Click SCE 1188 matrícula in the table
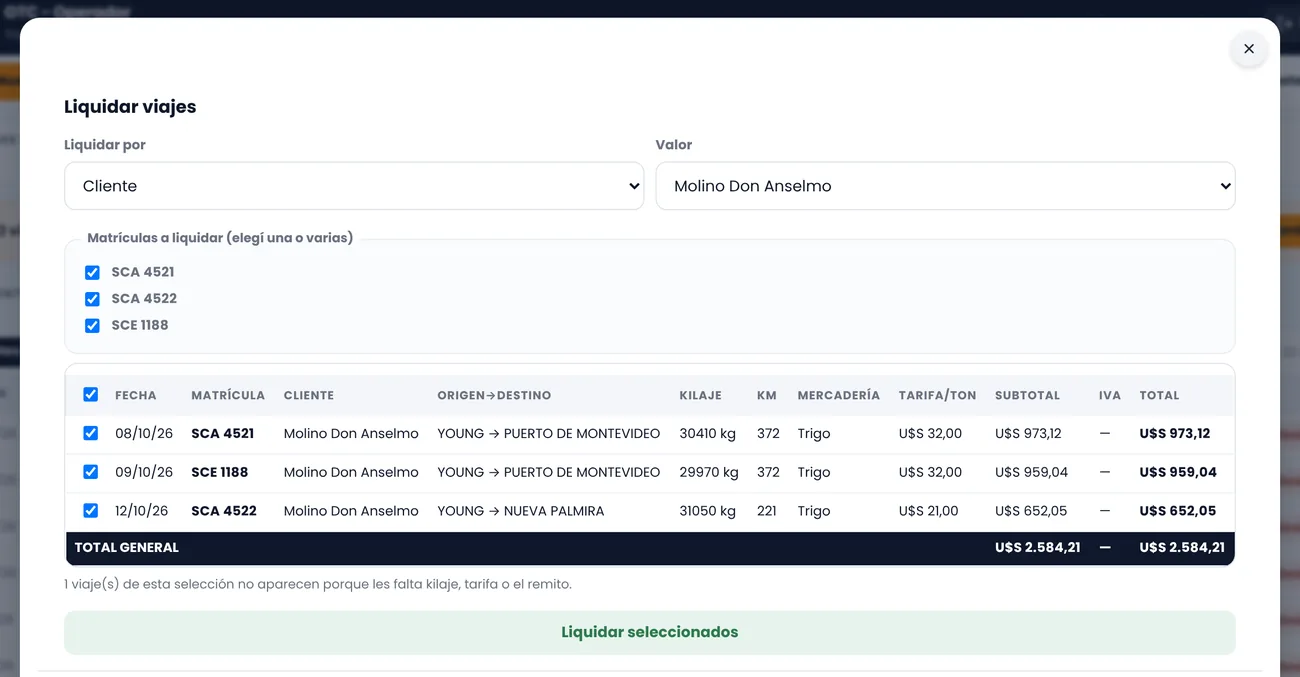This screenshot has width=1300, height=677. tap(220, 472)
